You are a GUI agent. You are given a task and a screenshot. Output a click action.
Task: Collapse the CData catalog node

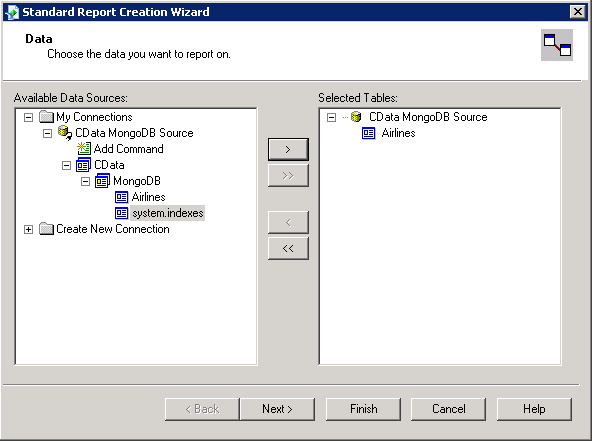coord(66,165)
